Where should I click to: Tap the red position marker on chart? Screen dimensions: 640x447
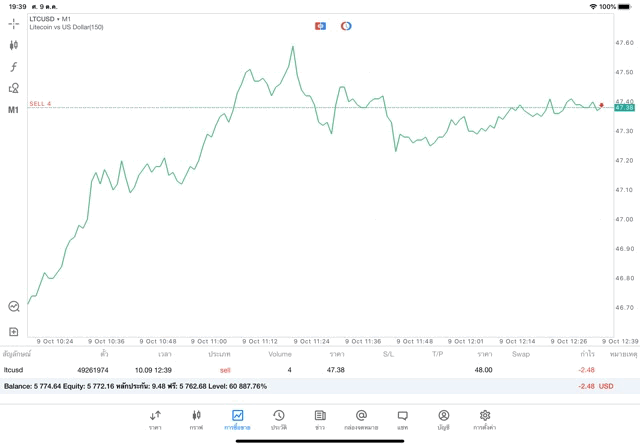point(601,105)
